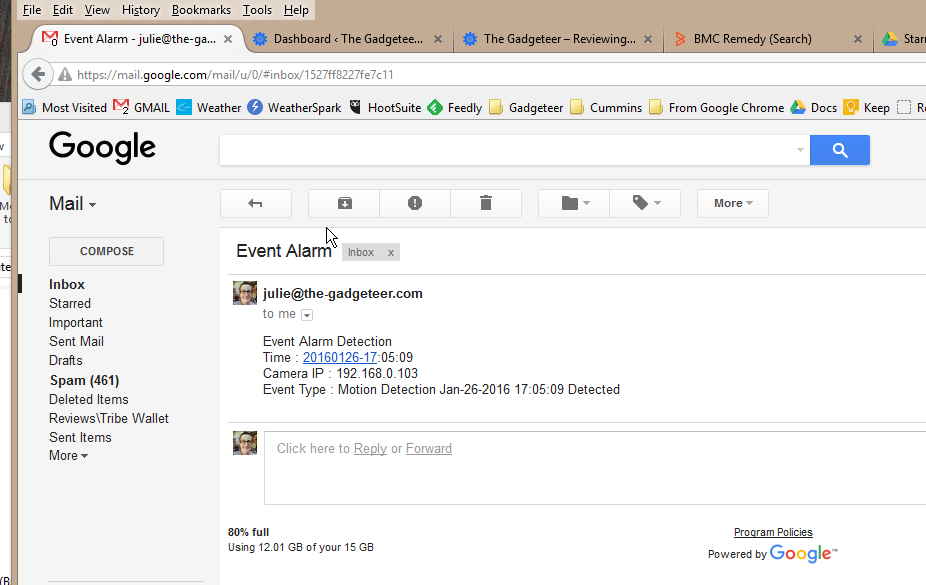
Task: Expand the More actions dropdown
Action: point(732,203)
